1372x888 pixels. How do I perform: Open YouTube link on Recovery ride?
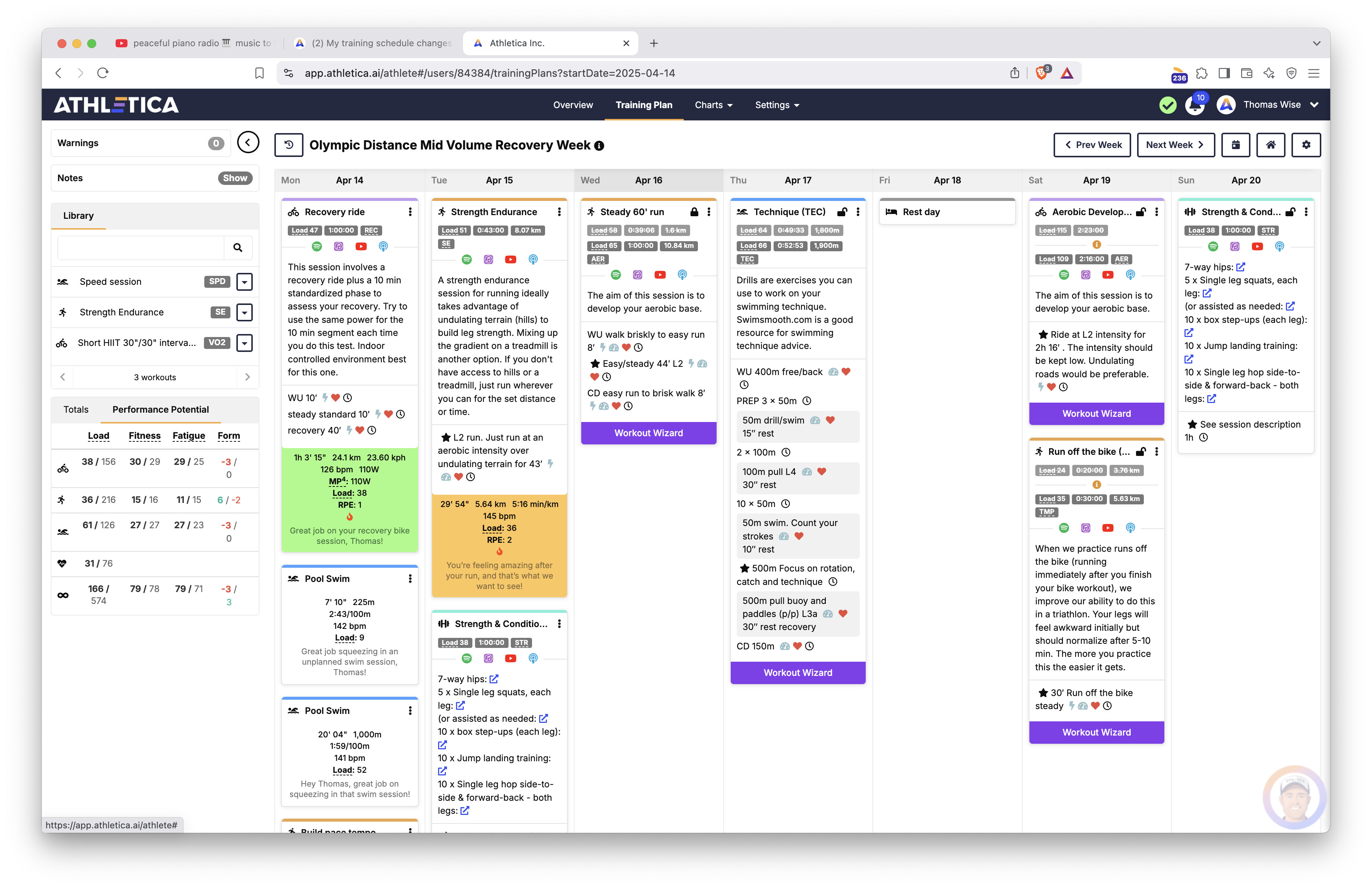click(361, 247)
